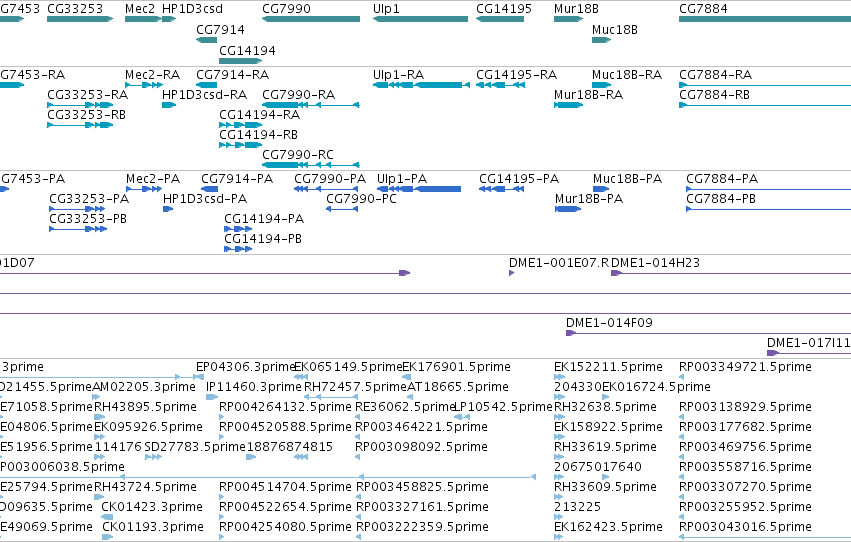The image size is (851, 542).
Task: Click the HP1D3csd-RA transcript label
Action: pos(205,95)
